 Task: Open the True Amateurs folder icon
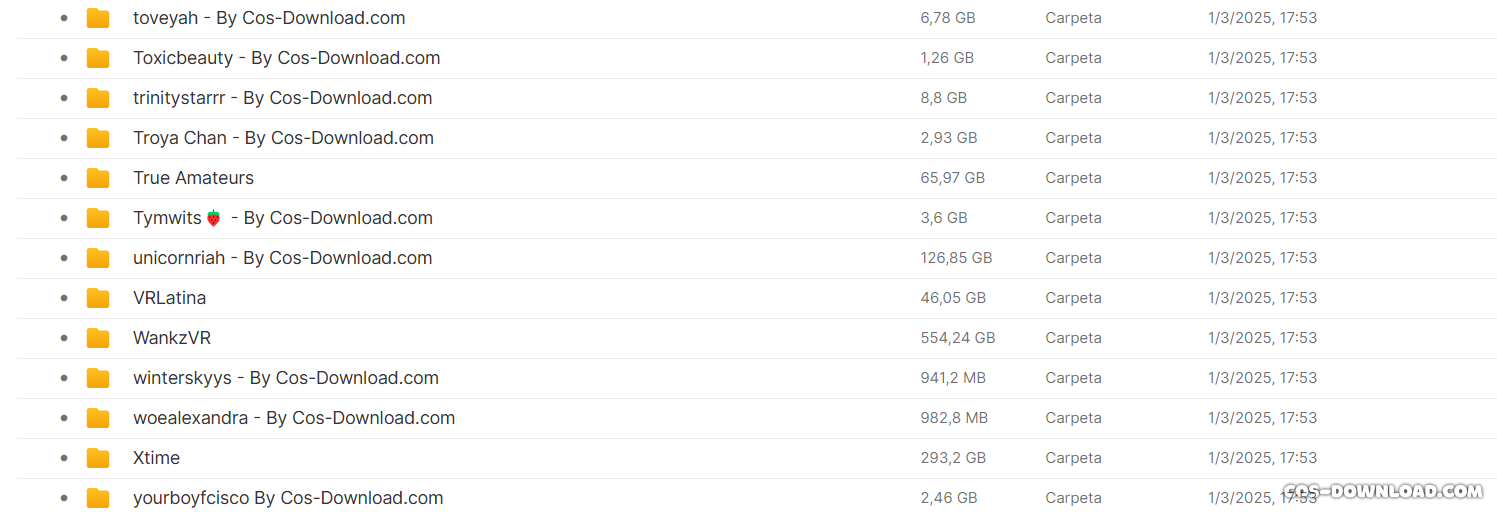point(98,178)
